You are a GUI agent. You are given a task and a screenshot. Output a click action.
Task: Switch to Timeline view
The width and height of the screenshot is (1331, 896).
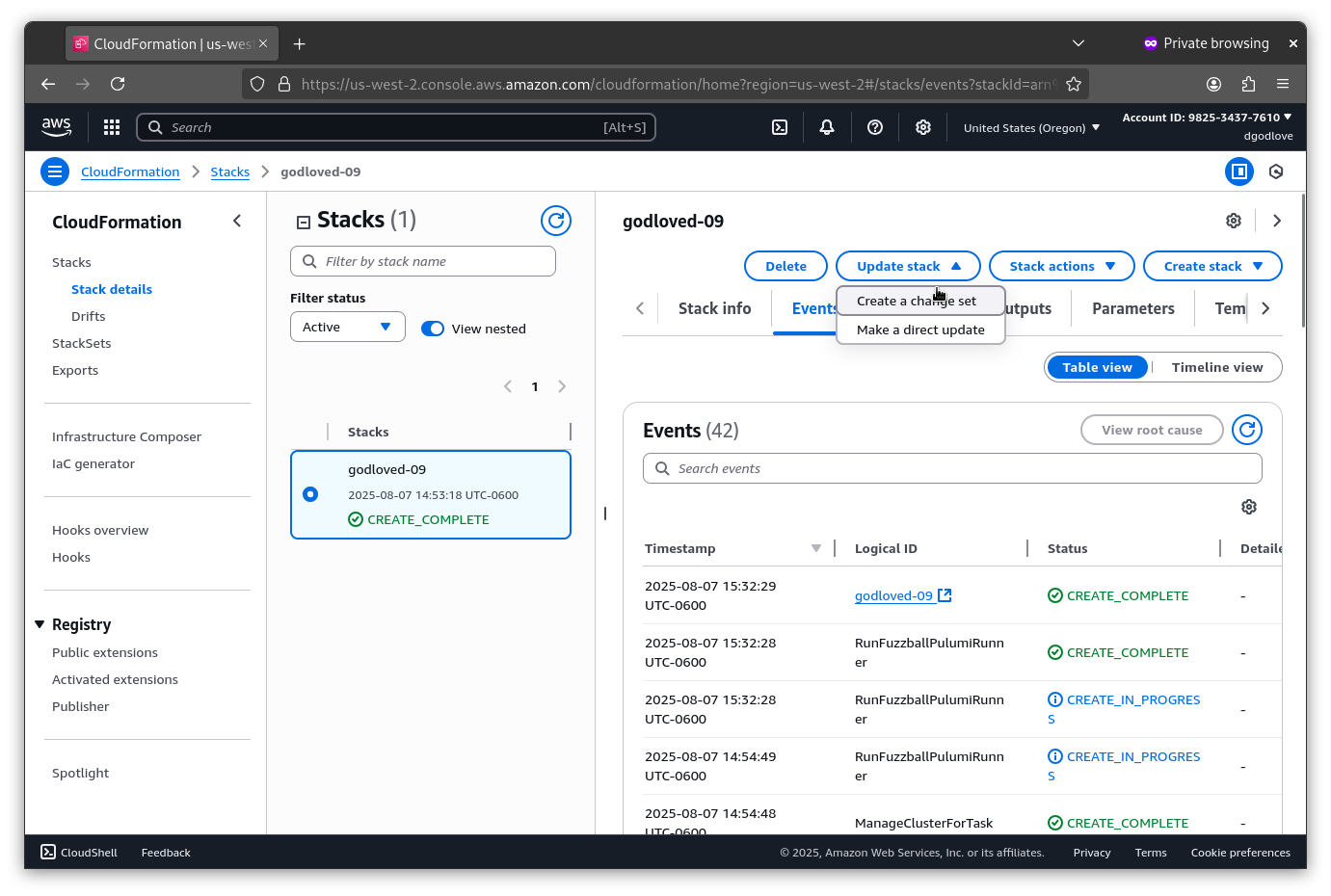coord(1216,367)
